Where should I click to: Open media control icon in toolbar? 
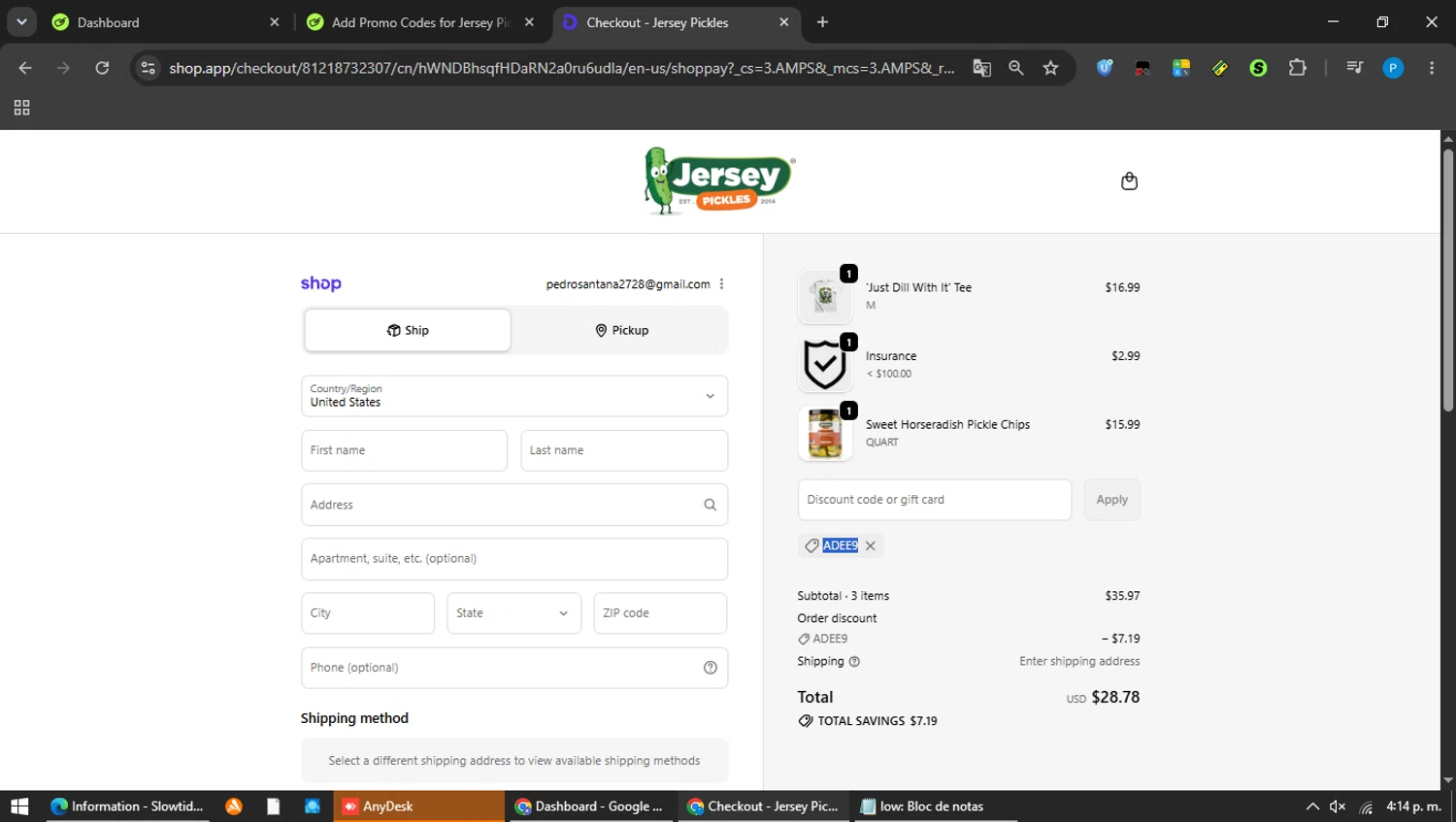click(x=1354, y=68)
